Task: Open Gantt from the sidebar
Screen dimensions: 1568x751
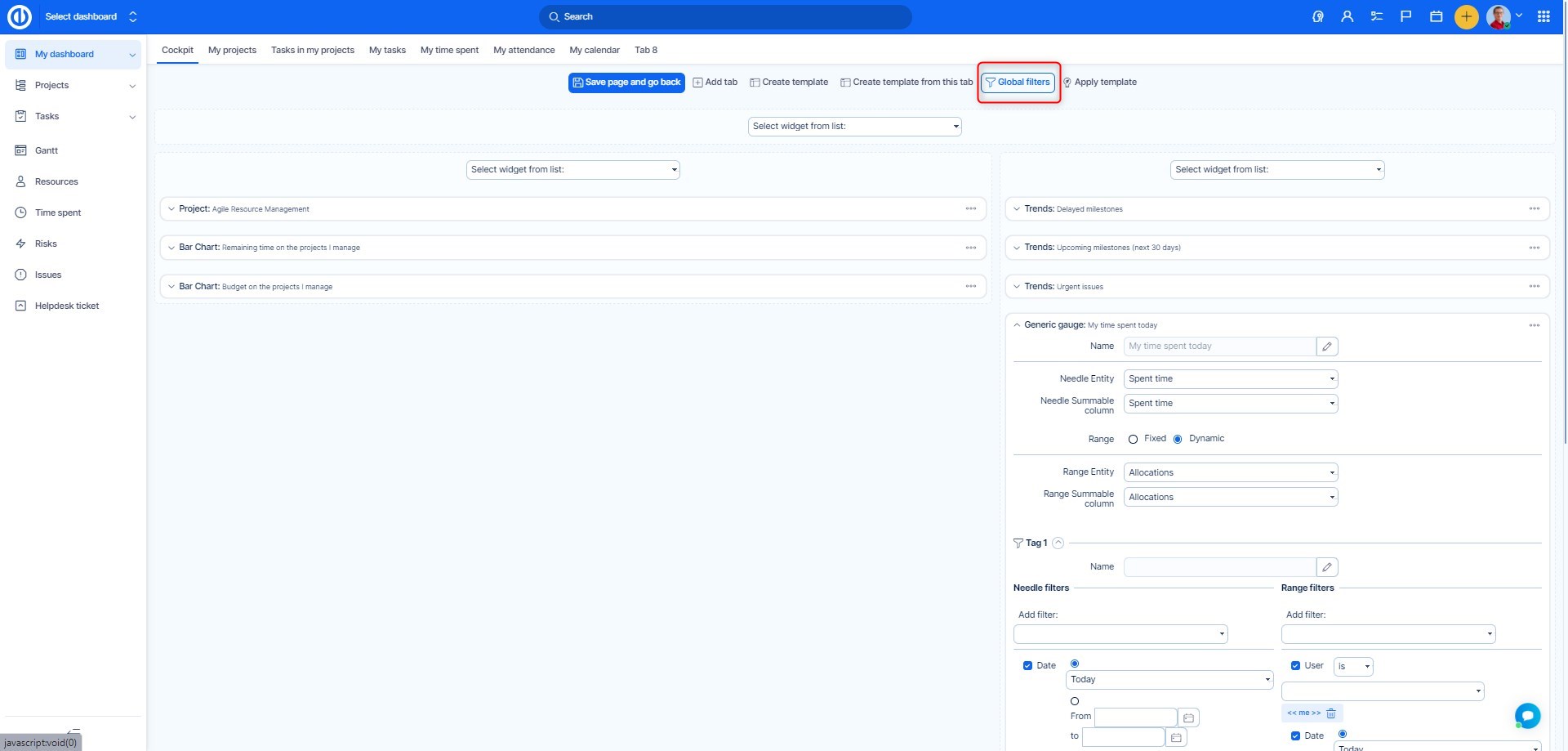Action: pos(47,151)
